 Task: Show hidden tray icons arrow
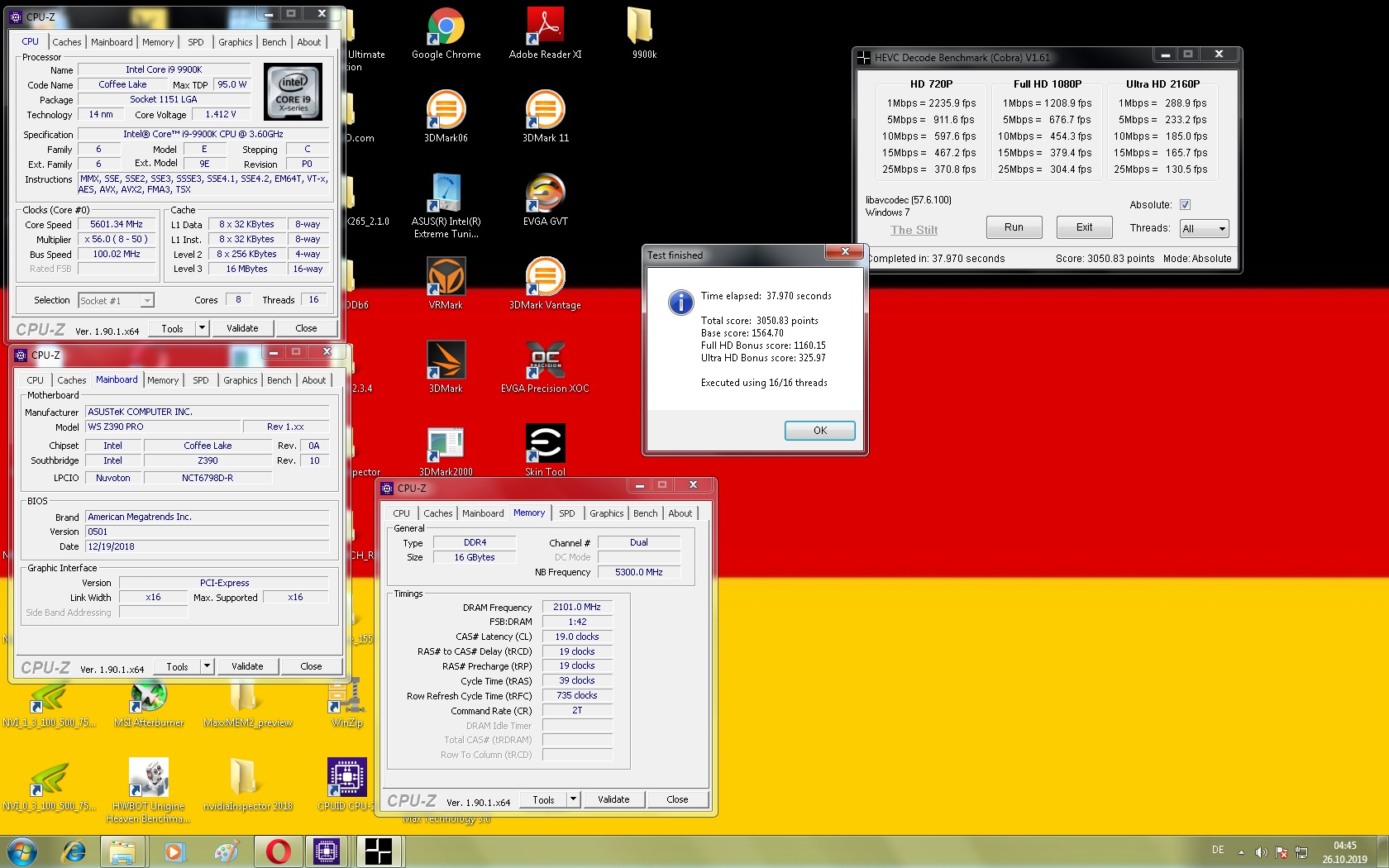[x=1241, y=851]
